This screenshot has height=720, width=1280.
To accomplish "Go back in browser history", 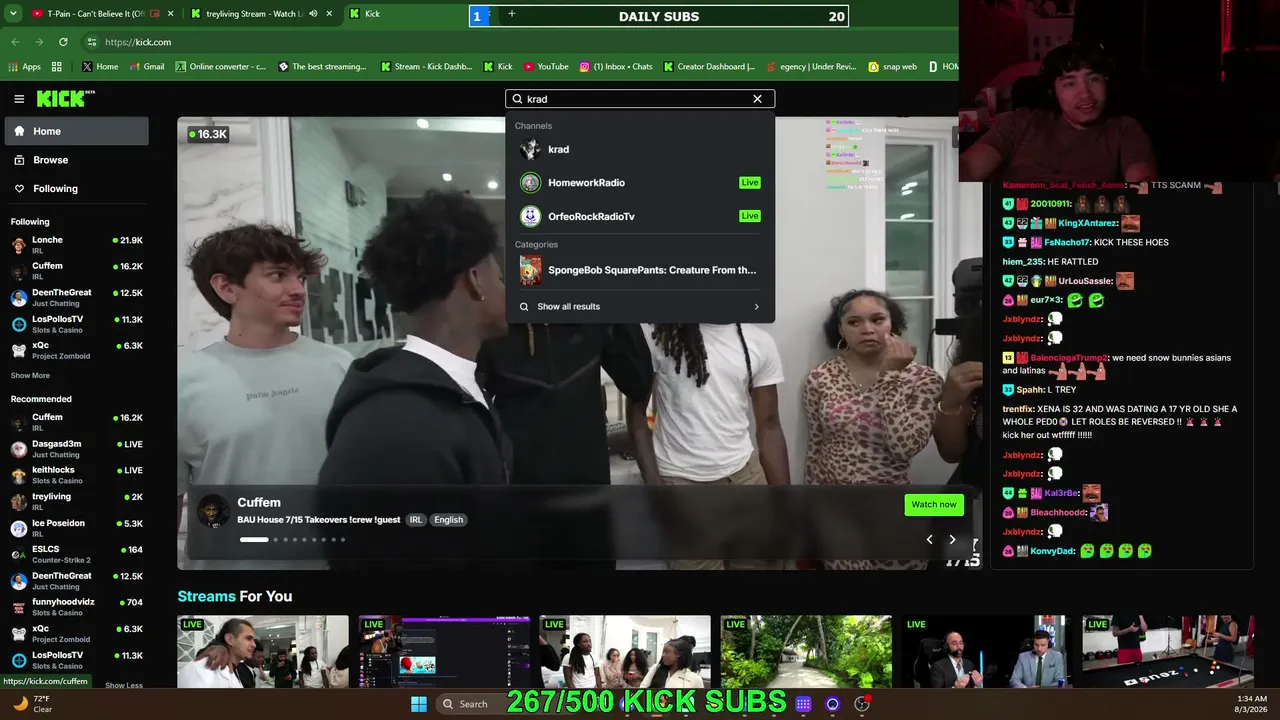I will point(15,42).
